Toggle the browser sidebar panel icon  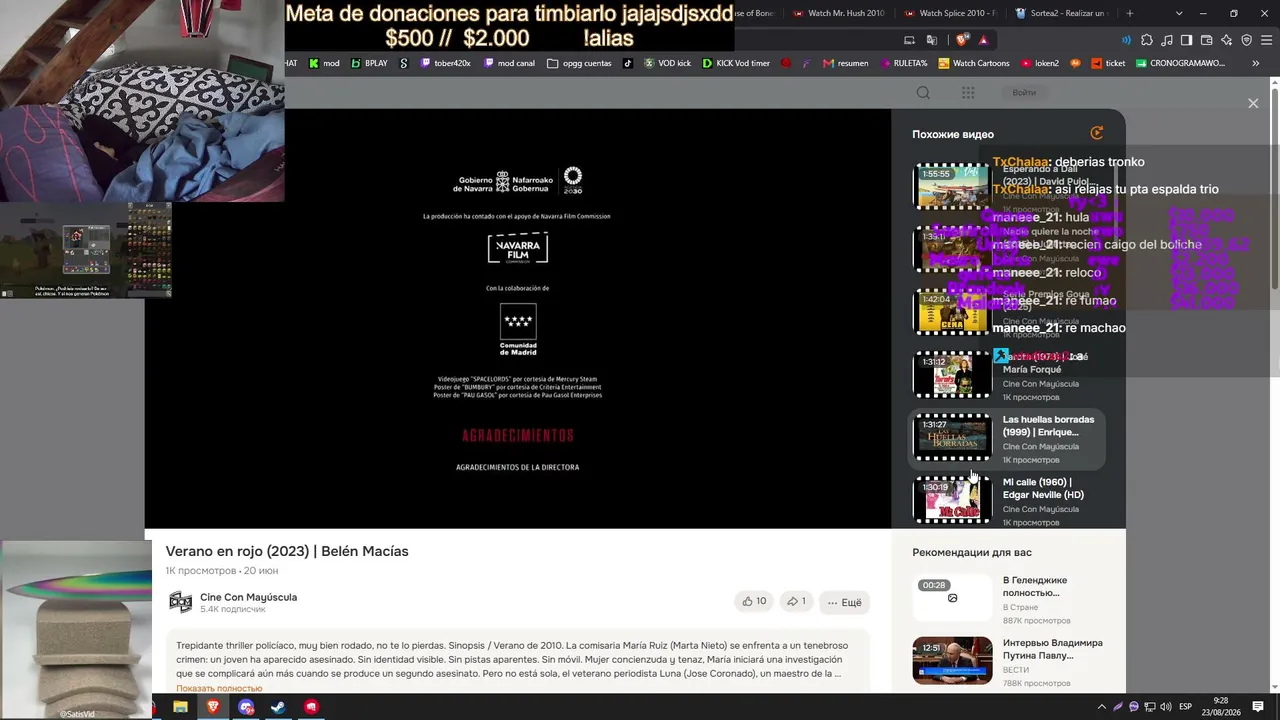1186,40
